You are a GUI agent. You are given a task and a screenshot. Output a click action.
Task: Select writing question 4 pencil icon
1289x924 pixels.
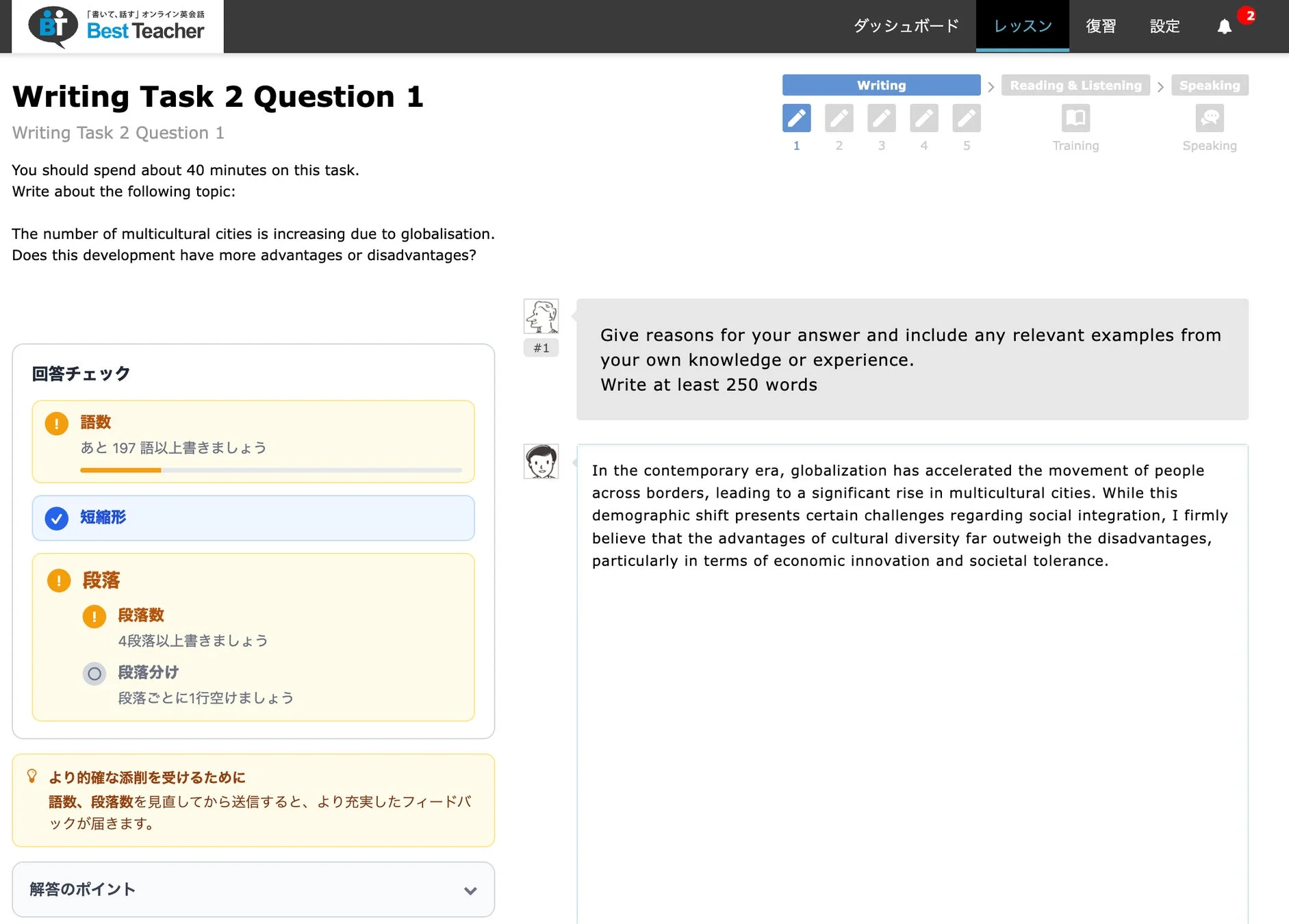click(x=923, y=118)
